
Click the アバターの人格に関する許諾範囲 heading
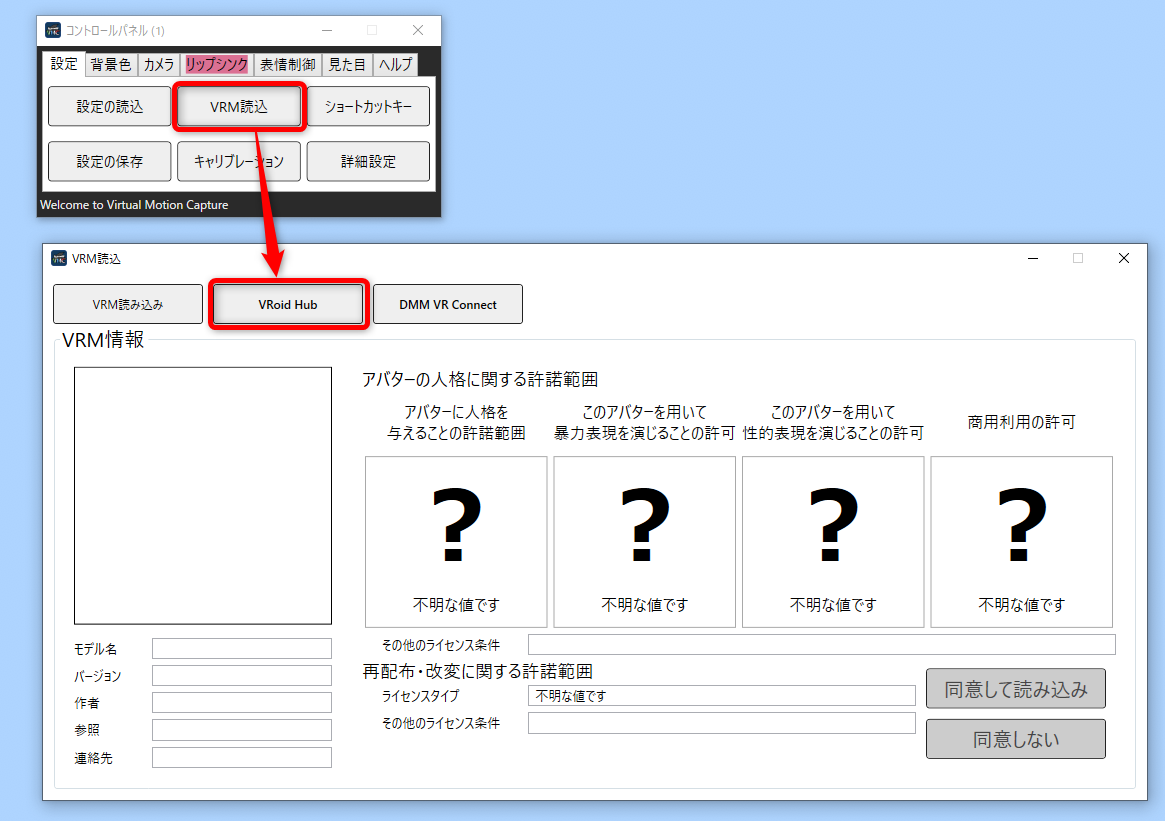(x=480, y=380)
